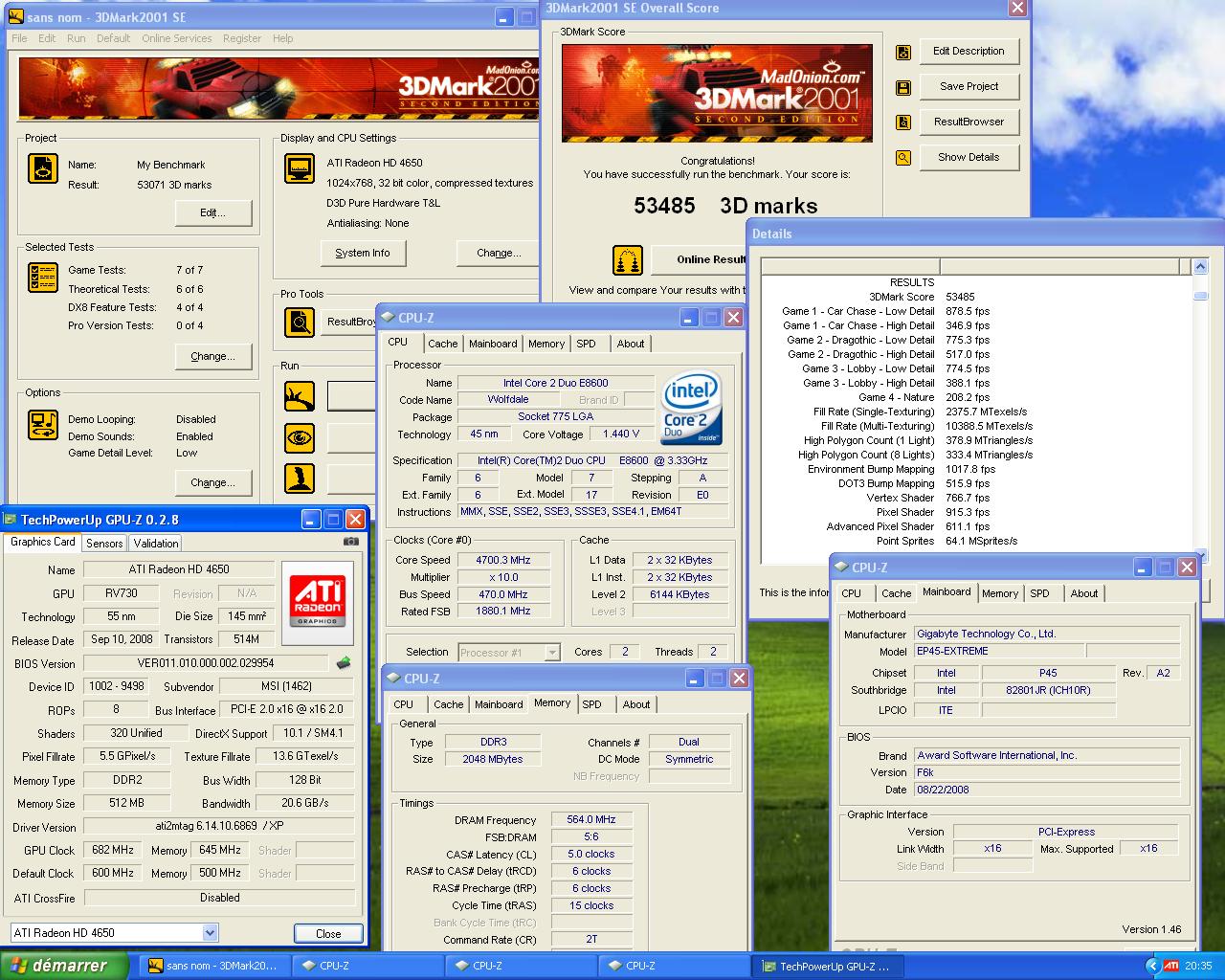Click the Edit... button in Project section
Viewport: 1225px width, 980px height.
tap(213, 213)
